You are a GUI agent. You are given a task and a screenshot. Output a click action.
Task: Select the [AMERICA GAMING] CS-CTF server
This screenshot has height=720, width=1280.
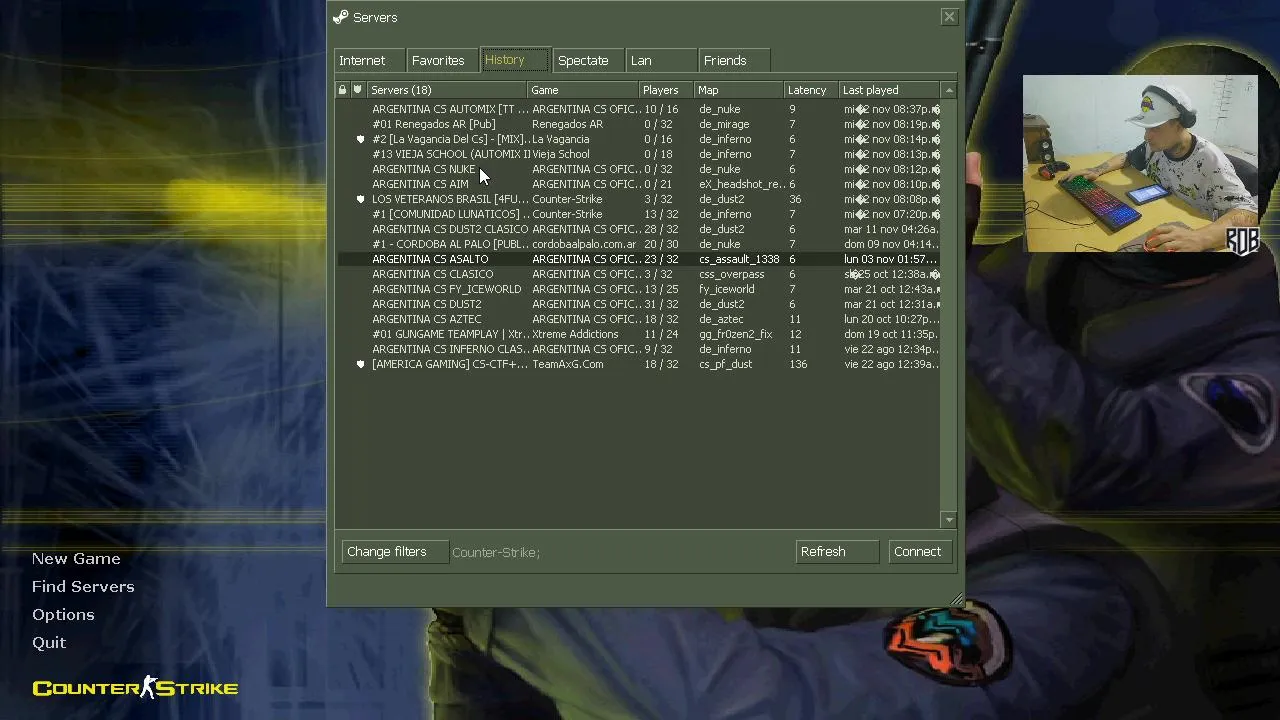click(x=639, y=364)
